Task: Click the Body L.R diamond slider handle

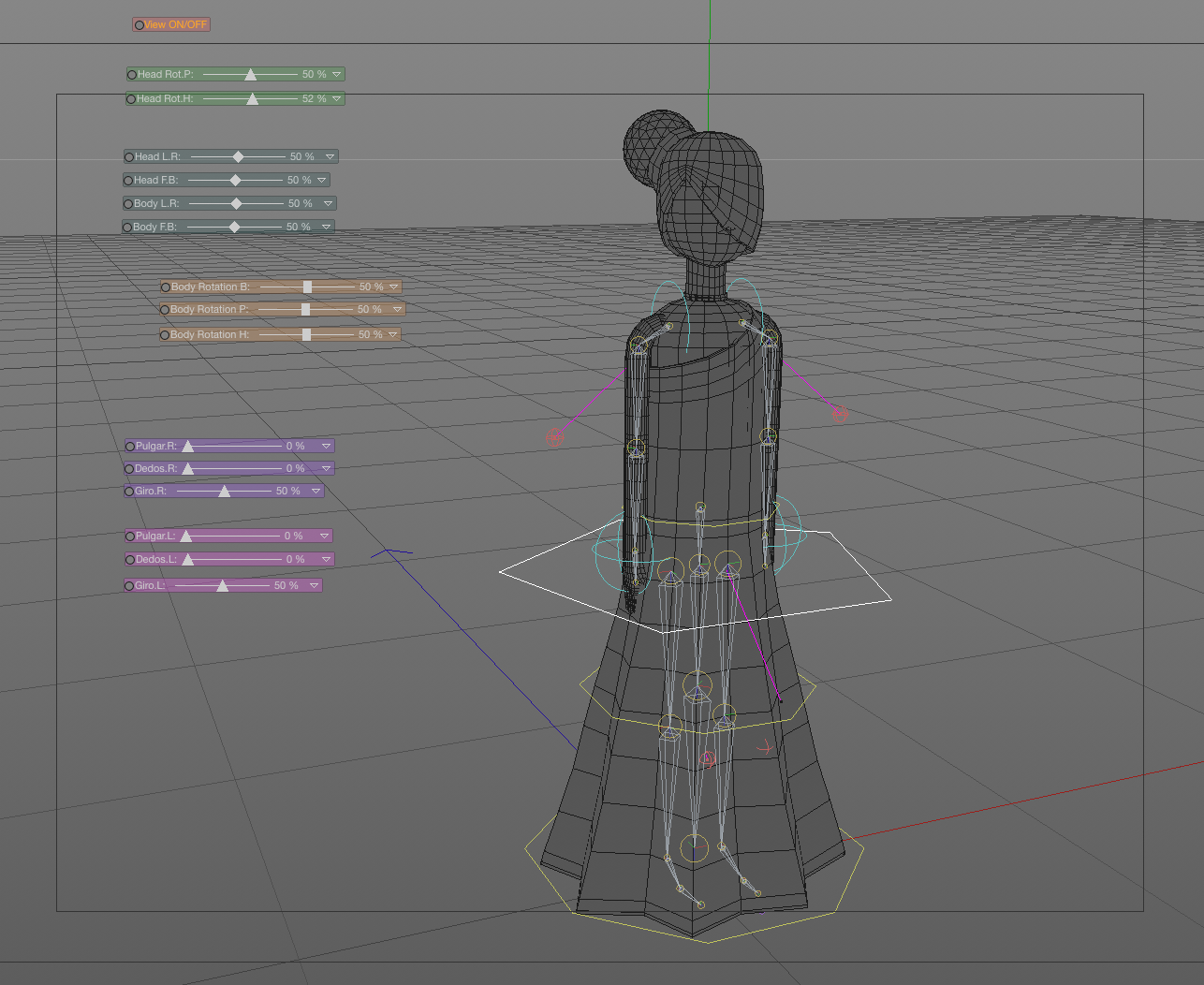Action: pos(236,203)
